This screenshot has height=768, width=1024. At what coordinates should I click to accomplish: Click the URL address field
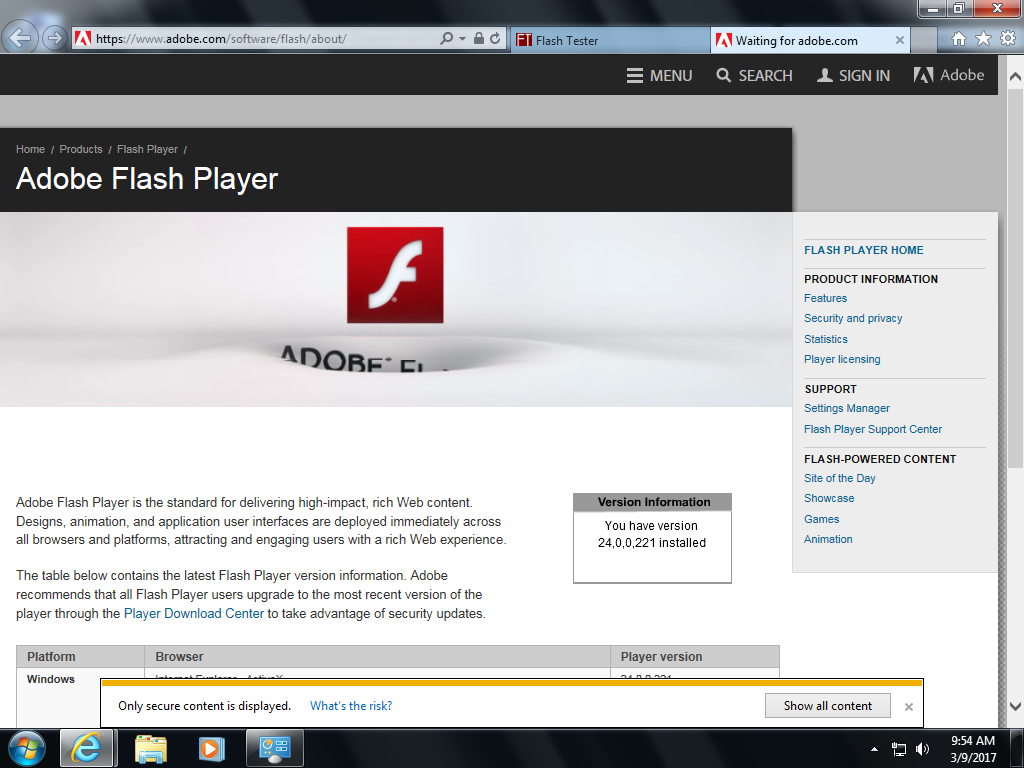pos(261,39)
